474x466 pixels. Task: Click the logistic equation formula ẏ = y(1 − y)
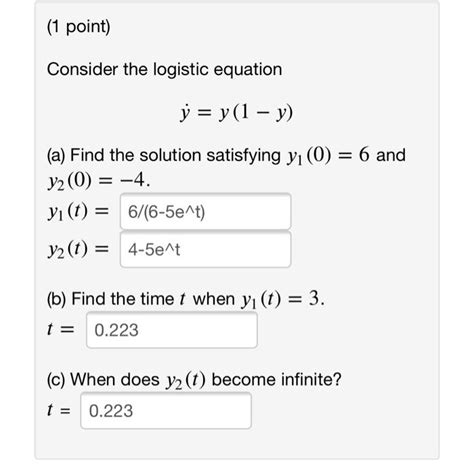coord(236,113)
